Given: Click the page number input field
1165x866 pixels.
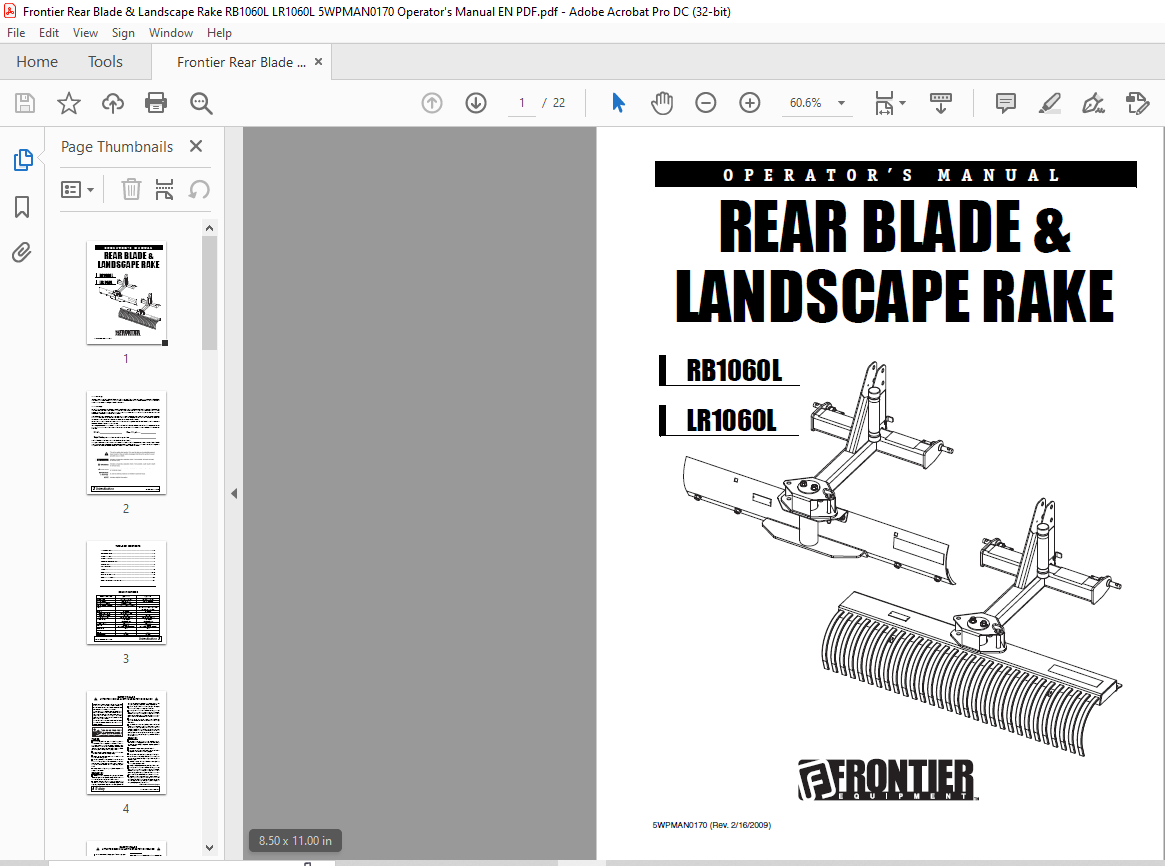Looking at the screenshot, I should click(x=522, y=102).
